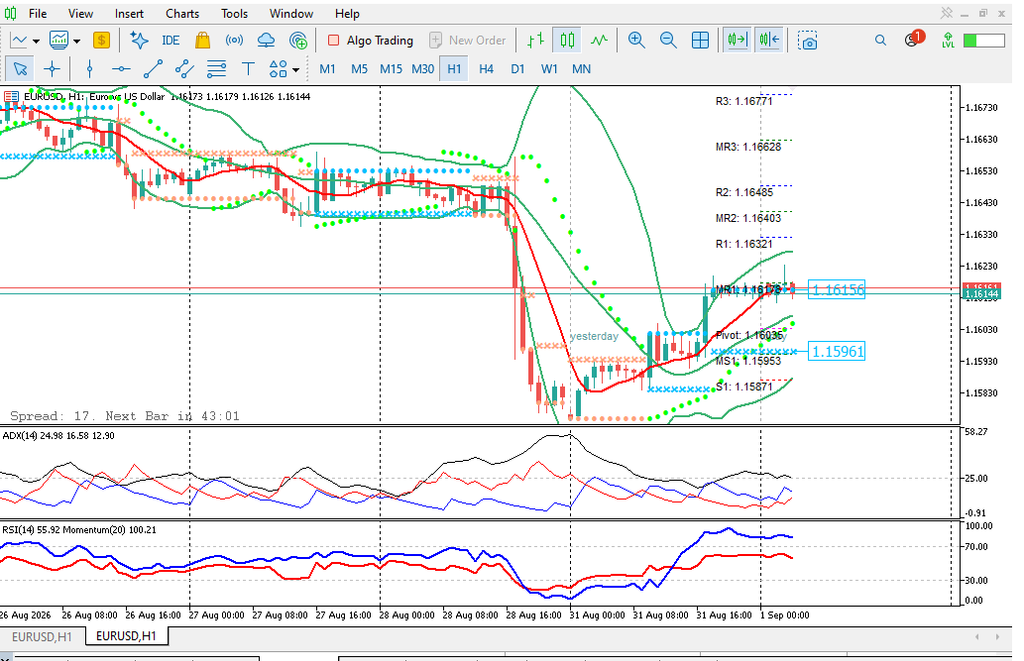Switch chart to bar chart style

point(536,40)
